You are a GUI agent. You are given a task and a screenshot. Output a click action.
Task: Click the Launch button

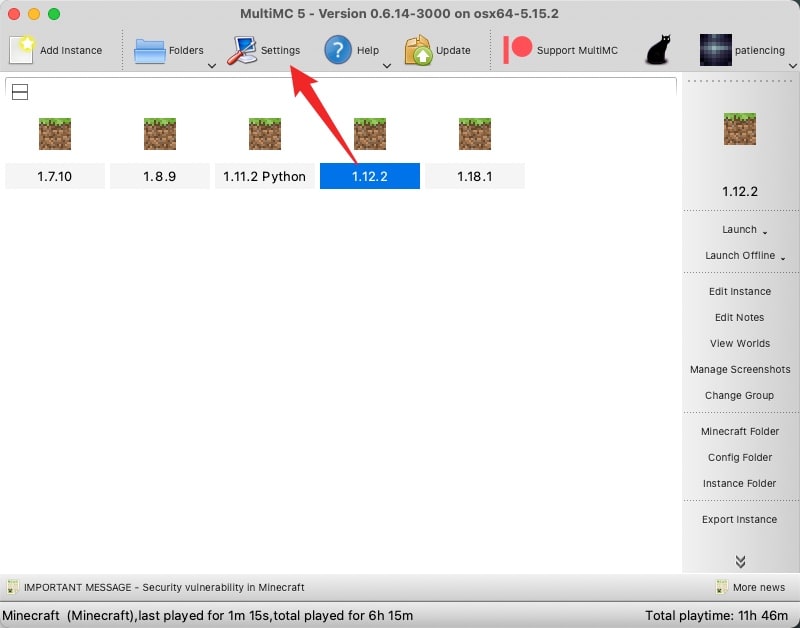(x=739, y=230)
